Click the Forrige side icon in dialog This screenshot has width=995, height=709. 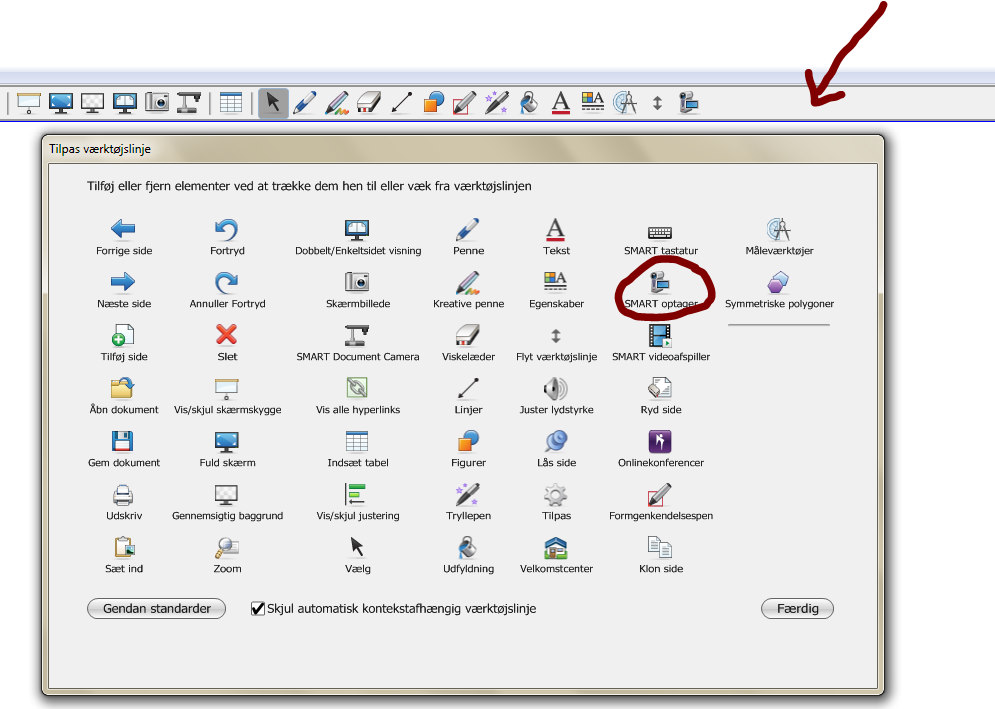123,229
